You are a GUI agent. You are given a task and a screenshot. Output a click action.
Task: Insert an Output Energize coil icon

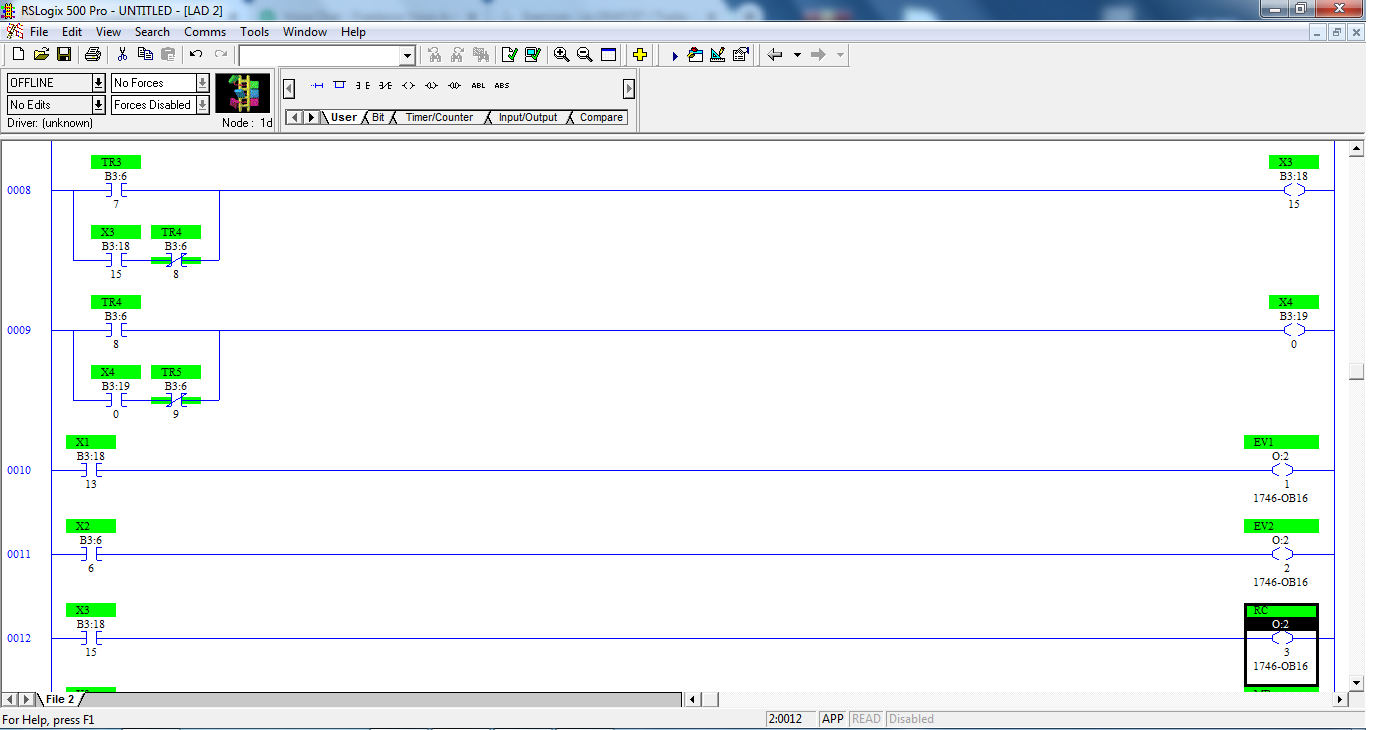(407, 85)
